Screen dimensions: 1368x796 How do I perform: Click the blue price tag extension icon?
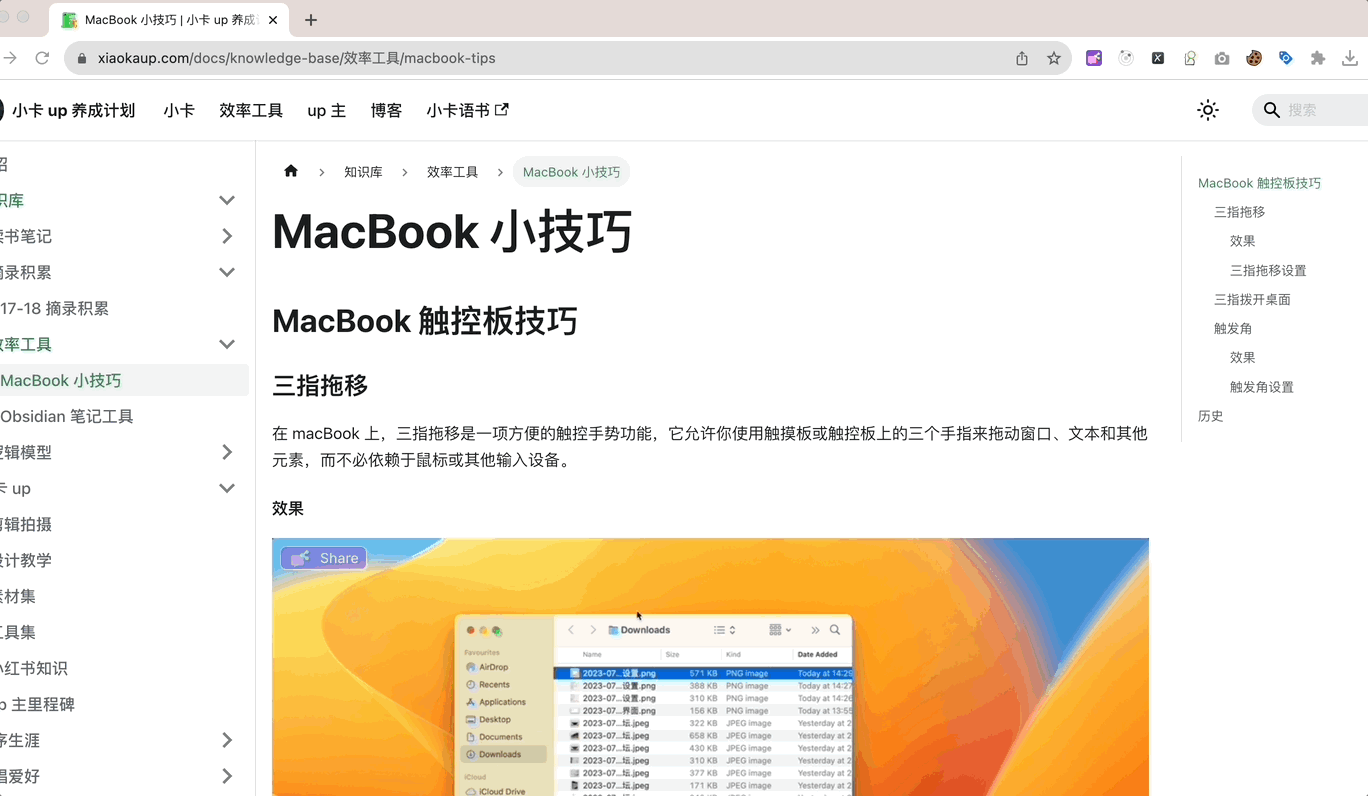click(1286, 58)
